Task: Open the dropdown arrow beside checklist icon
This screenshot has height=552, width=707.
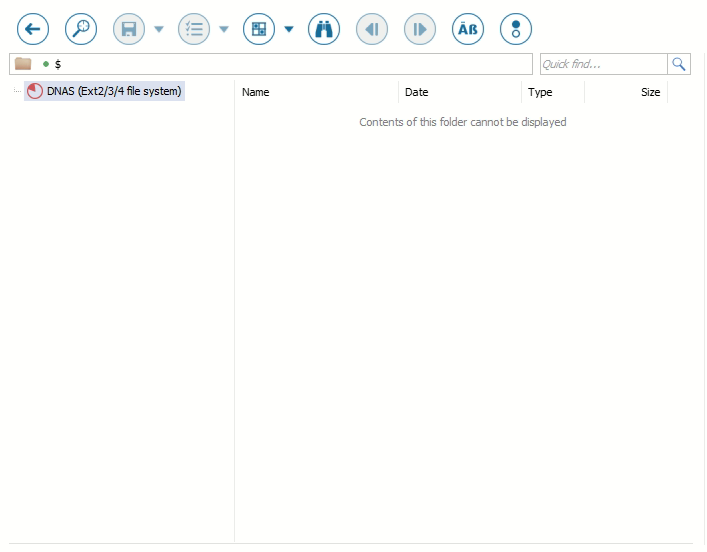Action: click(223, 29)
